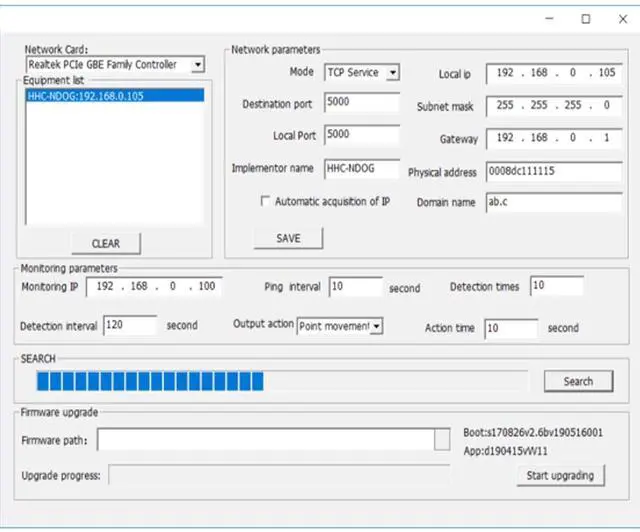Image resolution: width=640 pixels, height=532 pixels.
Task: Click the Domain name field
Action: pyautogui.click(x=554, y=202)
